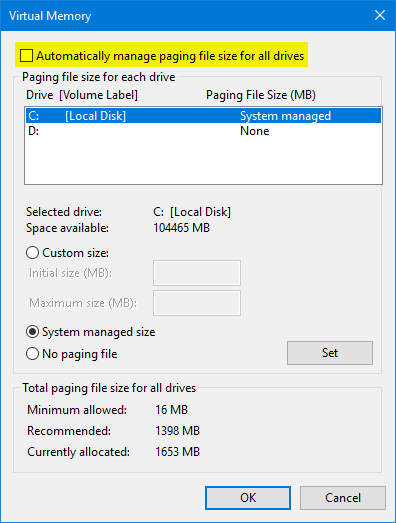This screenshot has height=523, width=396.
Task: Close the Virtual Memory dialog
Action: (380, 15)
